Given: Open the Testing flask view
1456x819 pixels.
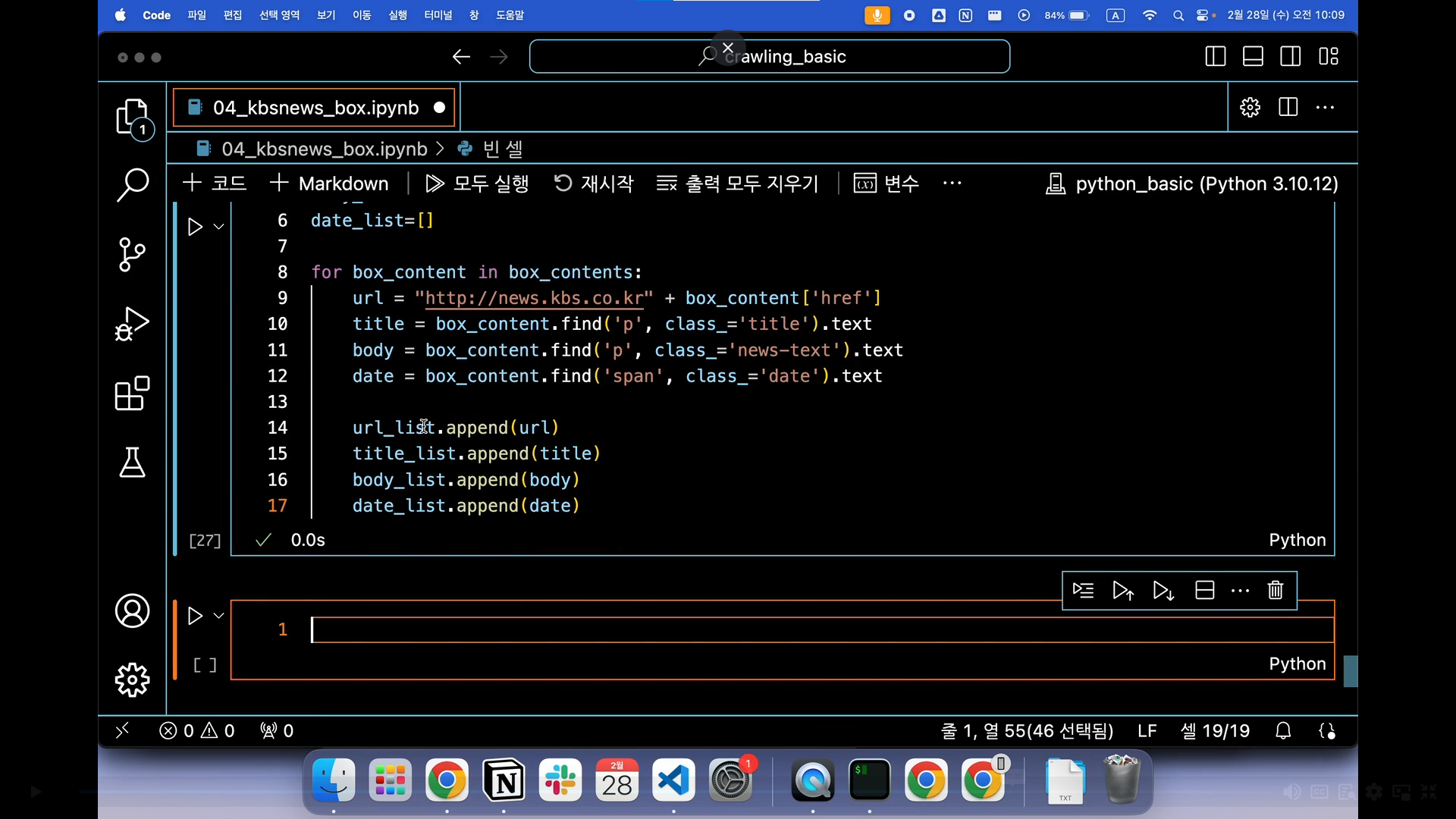Looking at the screenshot, I should (x=133, y=463).
